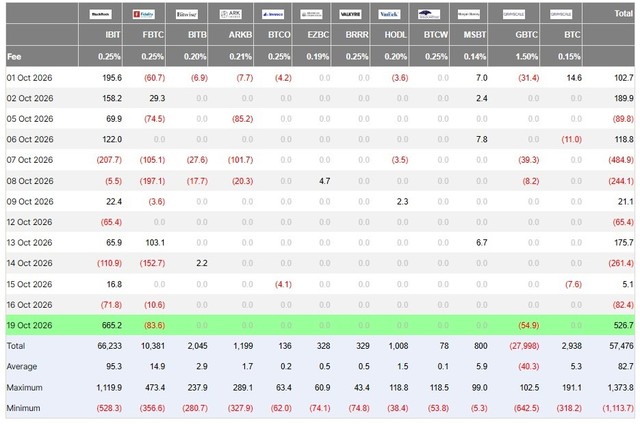
Task: Click the 665.2 IBIT value in highlighted row
Action: 112,325
